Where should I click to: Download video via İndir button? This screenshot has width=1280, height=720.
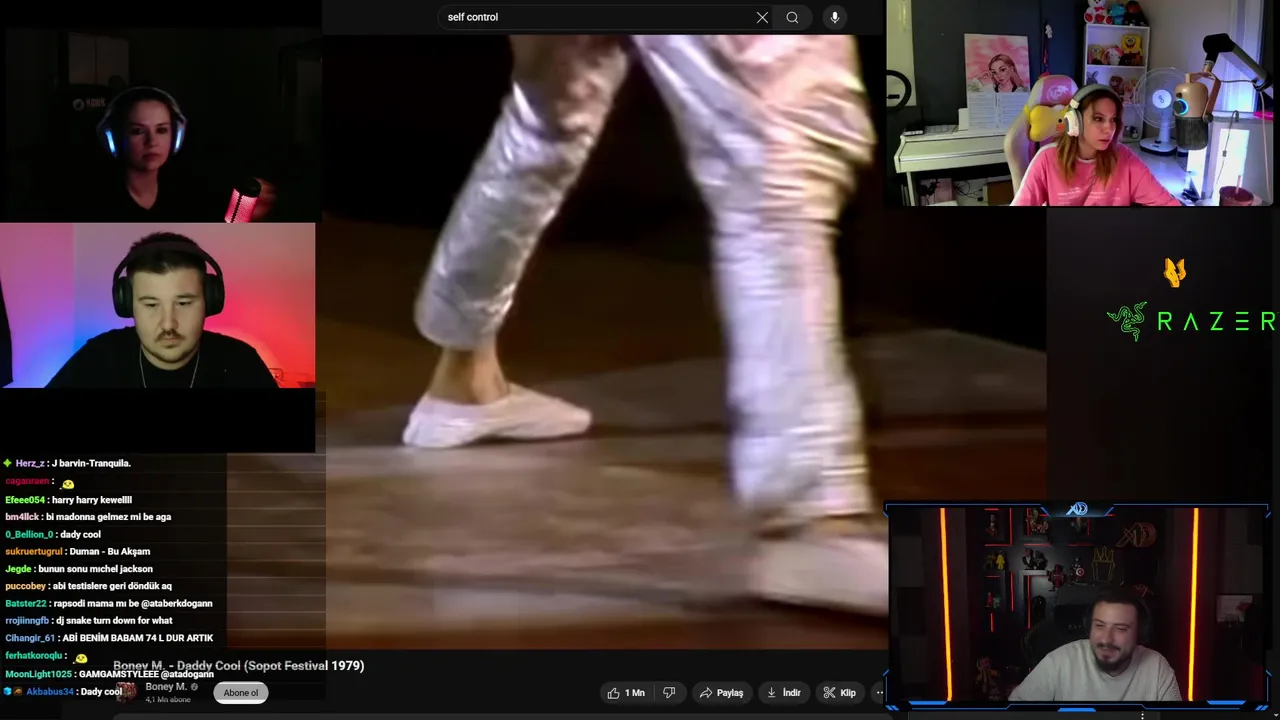(x=783, y=693)
